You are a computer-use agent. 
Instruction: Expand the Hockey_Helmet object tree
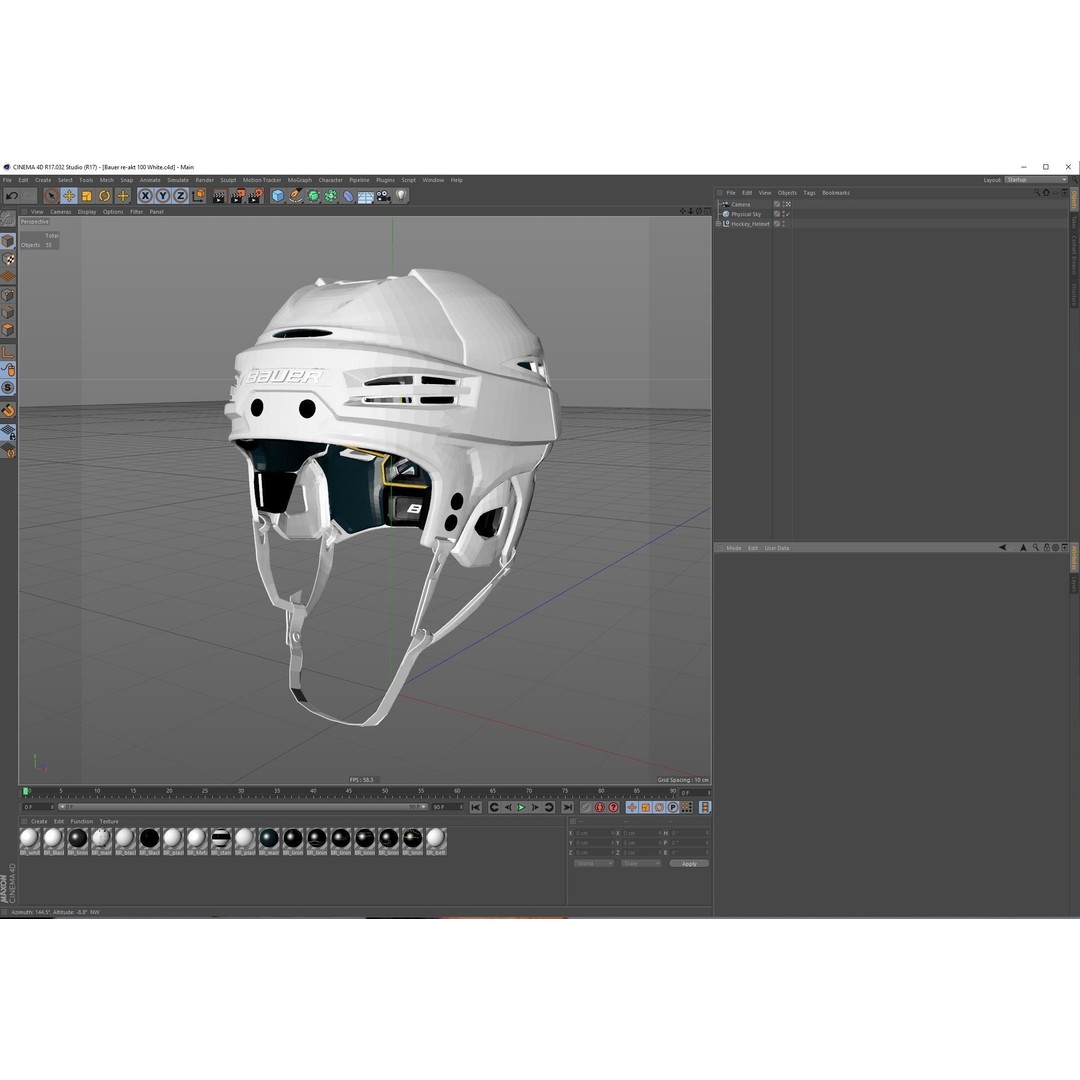(718, 224)
